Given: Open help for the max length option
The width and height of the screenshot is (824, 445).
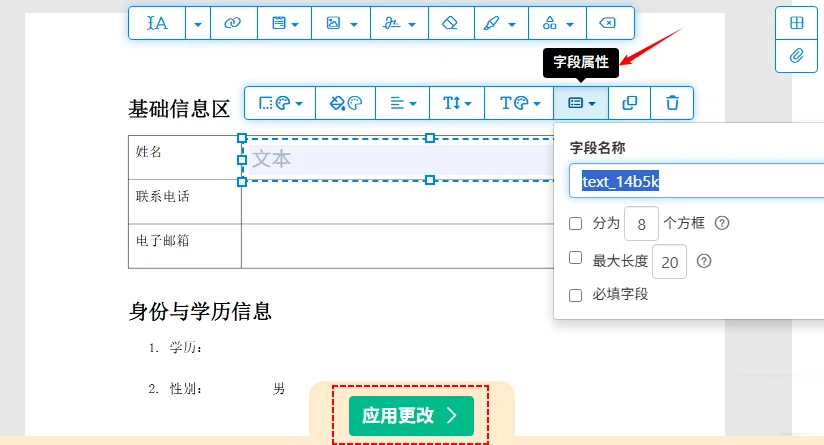Looking at the screenshot, I should 704,261.
